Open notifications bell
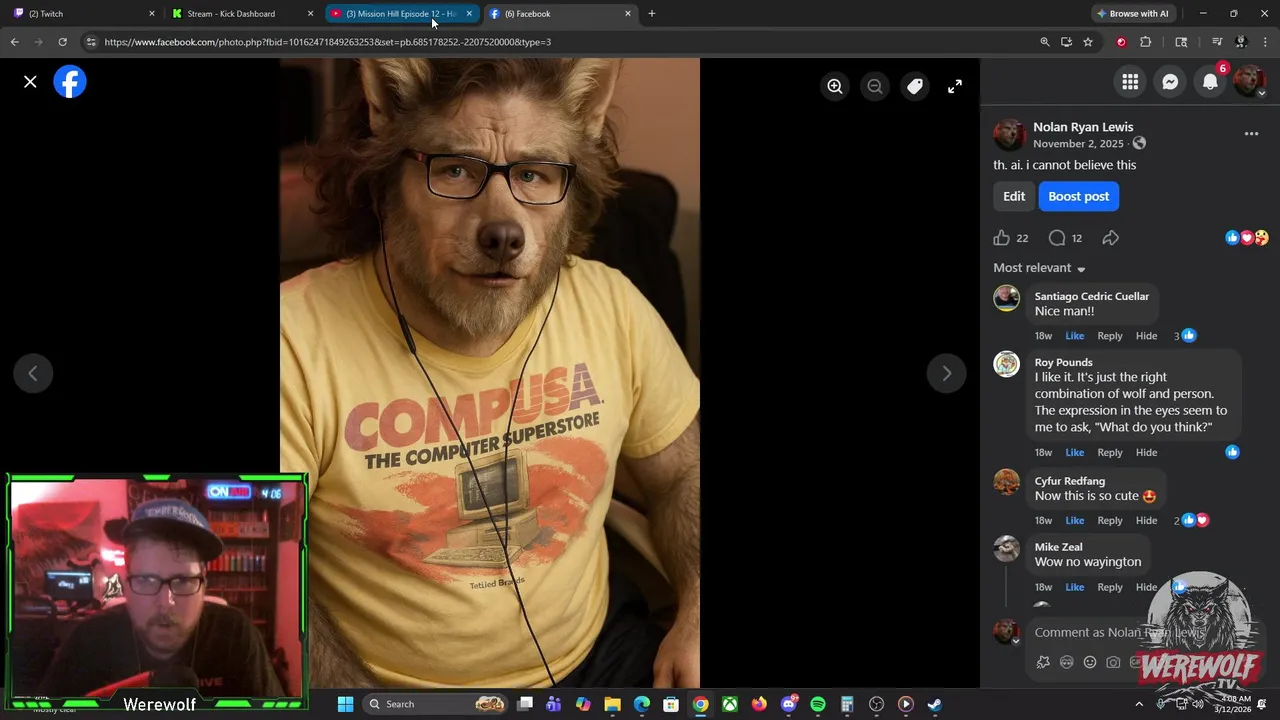This screenshot has height=720, width=1280. (1210, 82)
